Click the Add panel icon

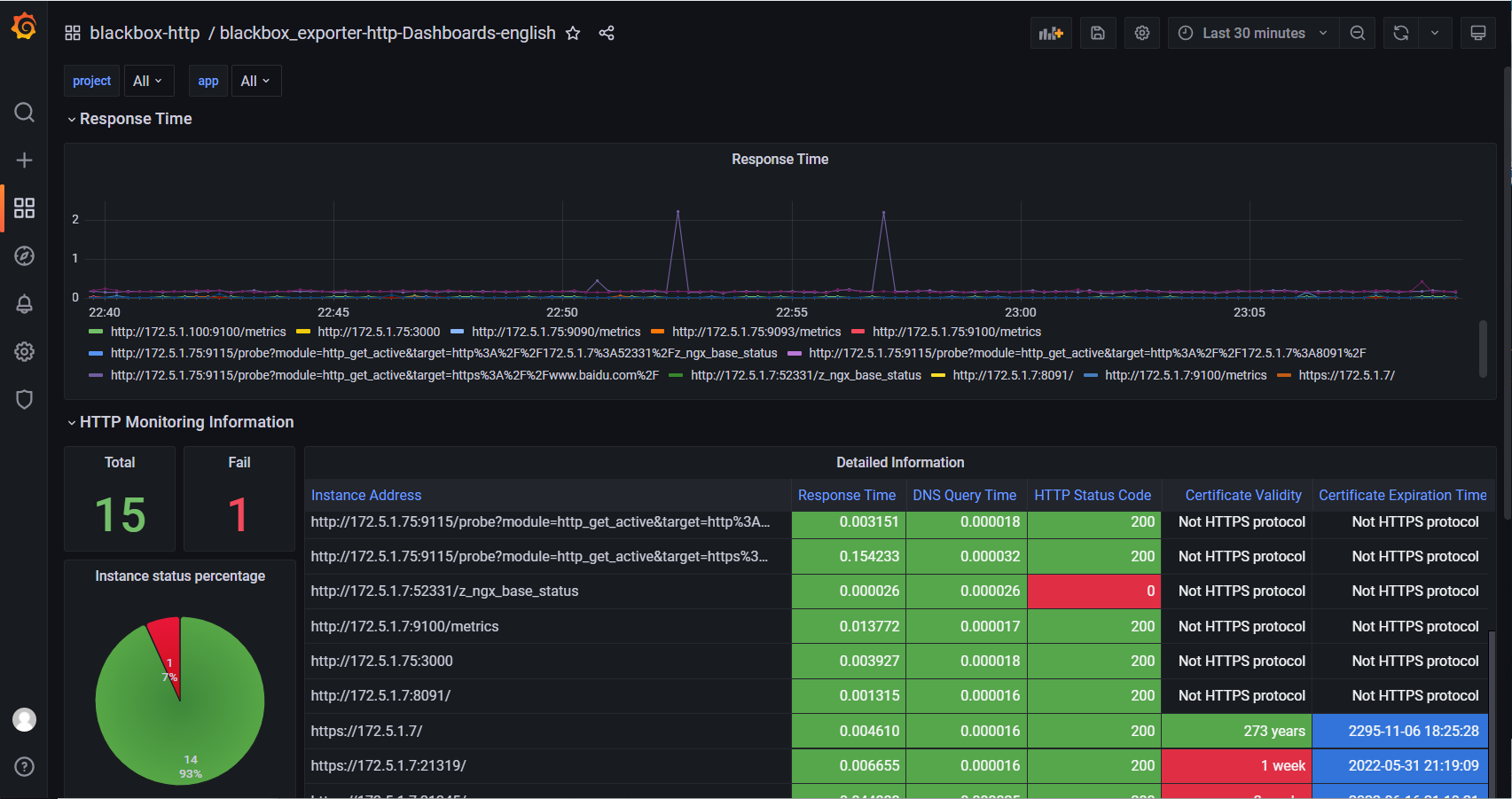1051,33
